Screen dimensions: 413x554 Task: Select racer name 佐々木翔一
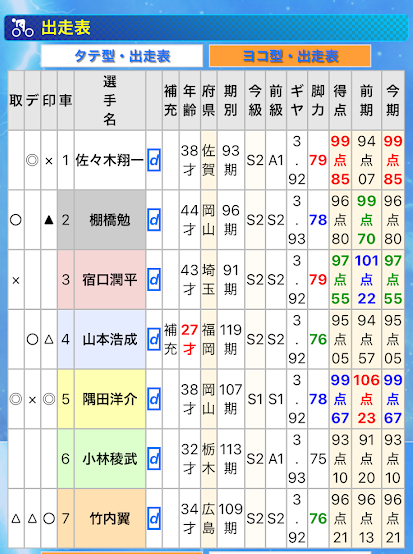tap(110, 160)
